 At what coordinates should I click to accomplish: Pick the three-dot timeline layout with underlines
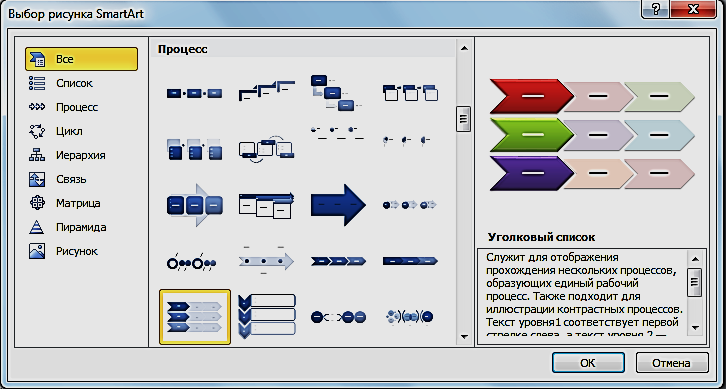(x=337, y=133)
